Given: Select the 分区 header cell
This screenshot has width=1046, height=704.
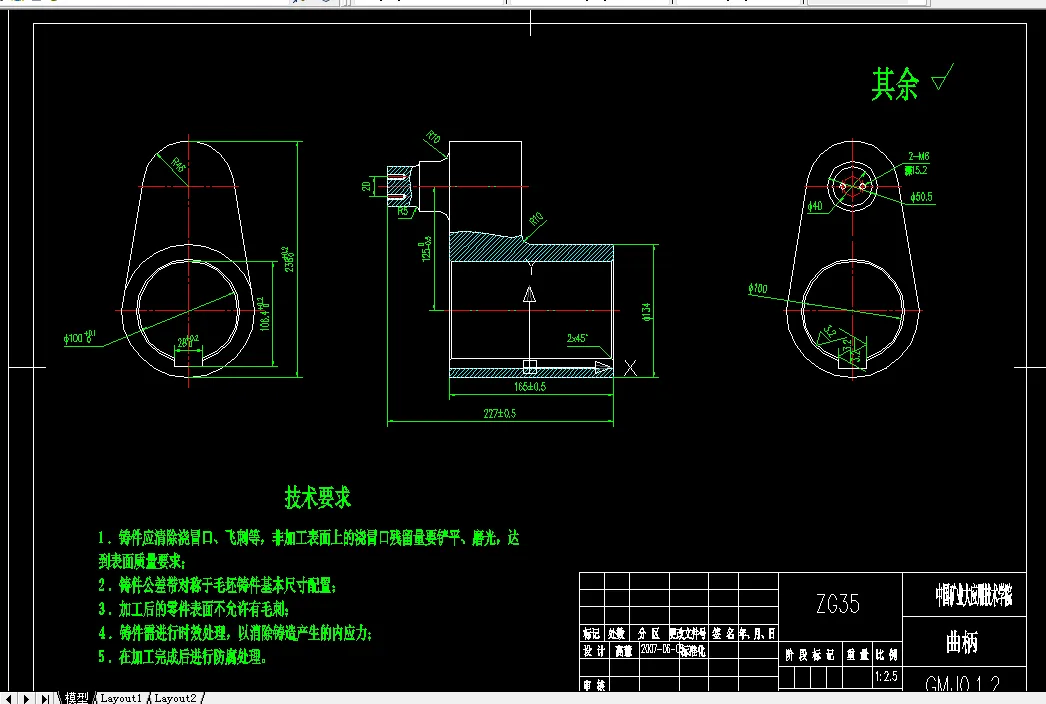Looking at the screenshot, I should pos(649,633).
